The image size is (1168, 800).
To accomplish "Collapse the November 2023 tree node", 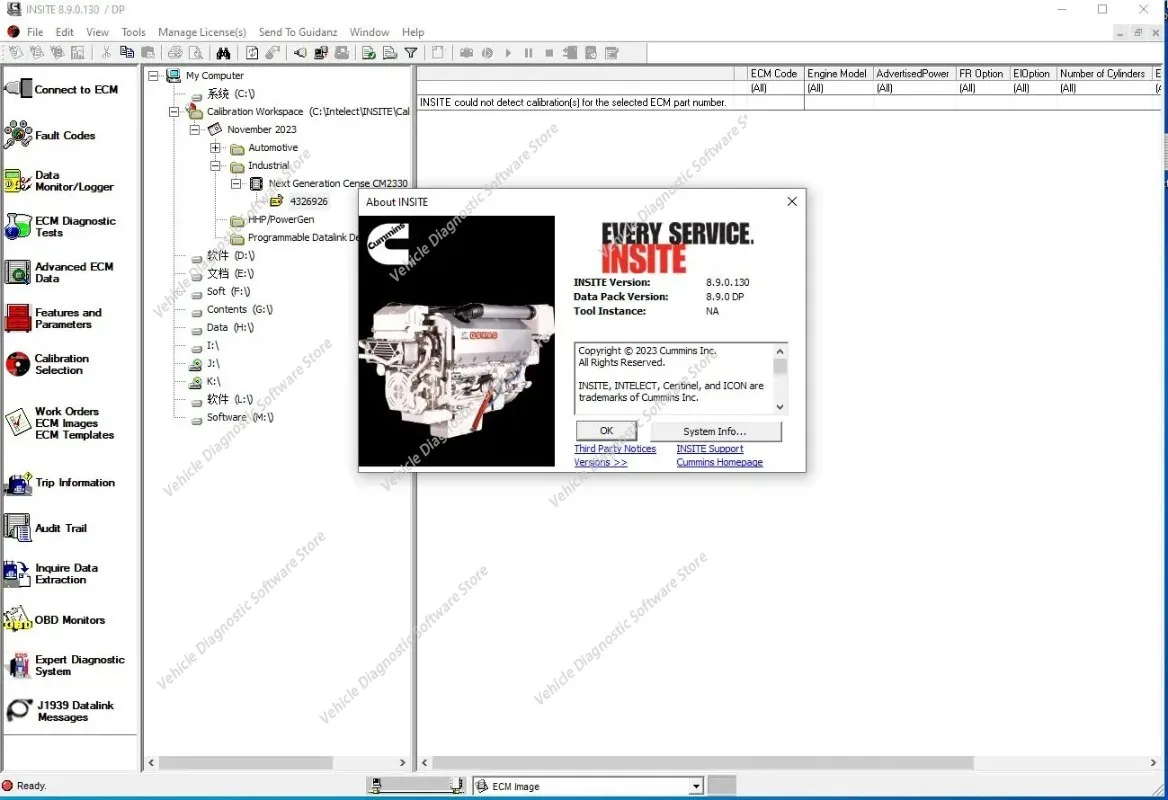I will [x=194, y=130].
